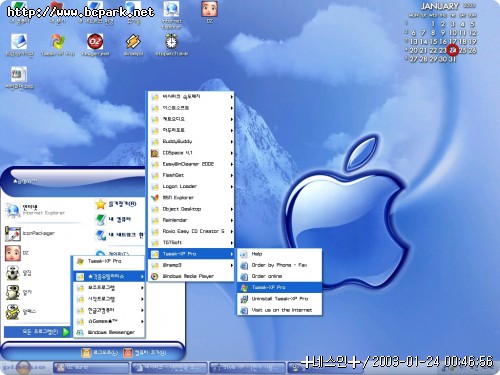Click the IconPackager icon in Start menu

click(x=13, y=234)
